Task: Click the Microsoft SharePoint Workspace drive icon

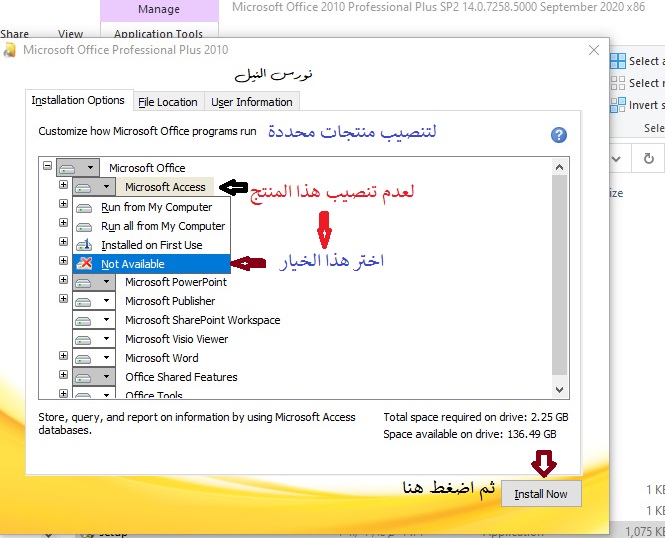Action: pos(86,320)
